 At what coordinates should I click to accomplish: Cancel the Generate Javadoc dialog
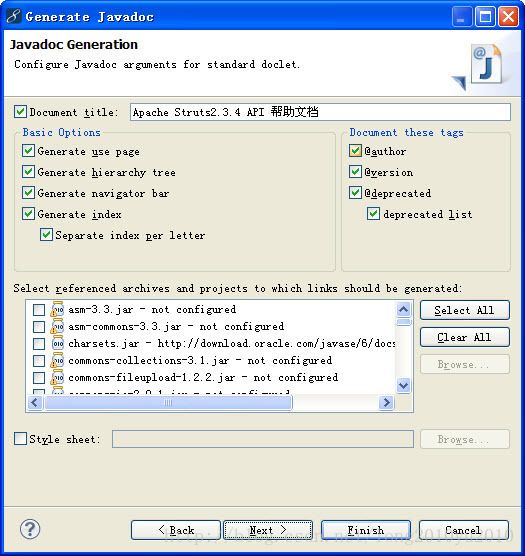[464, 530]
